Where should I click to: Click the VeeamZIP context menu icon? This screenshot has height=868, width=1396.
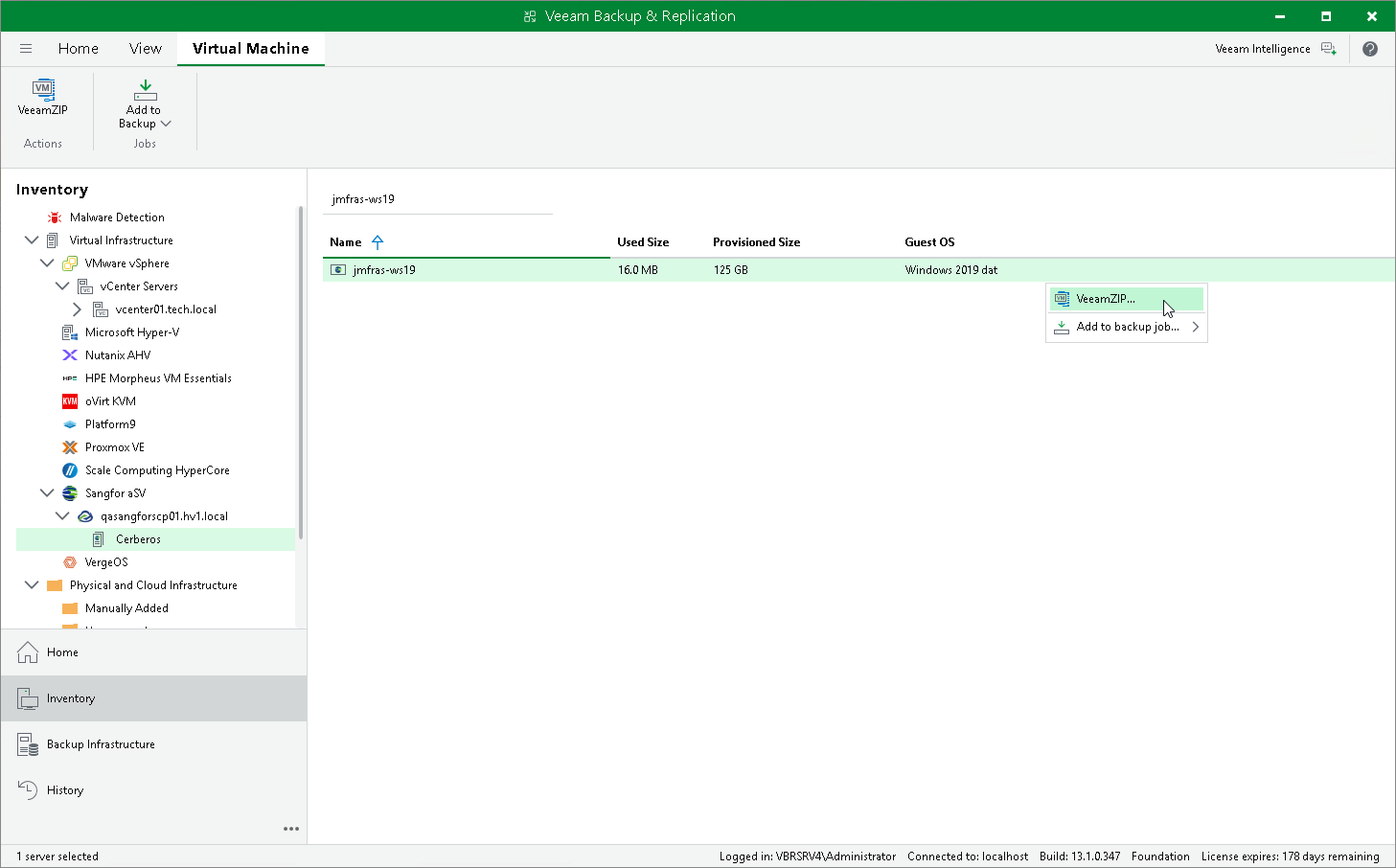1062,299
